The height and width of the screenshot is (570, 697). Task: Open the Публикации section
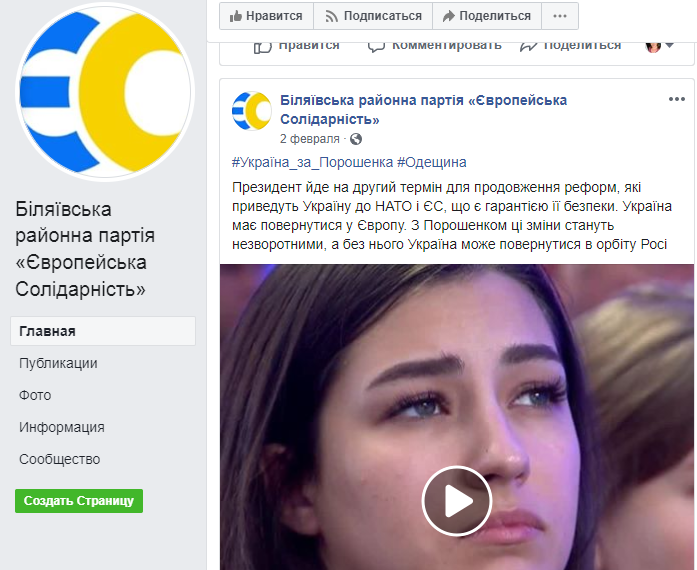(58, 363)
